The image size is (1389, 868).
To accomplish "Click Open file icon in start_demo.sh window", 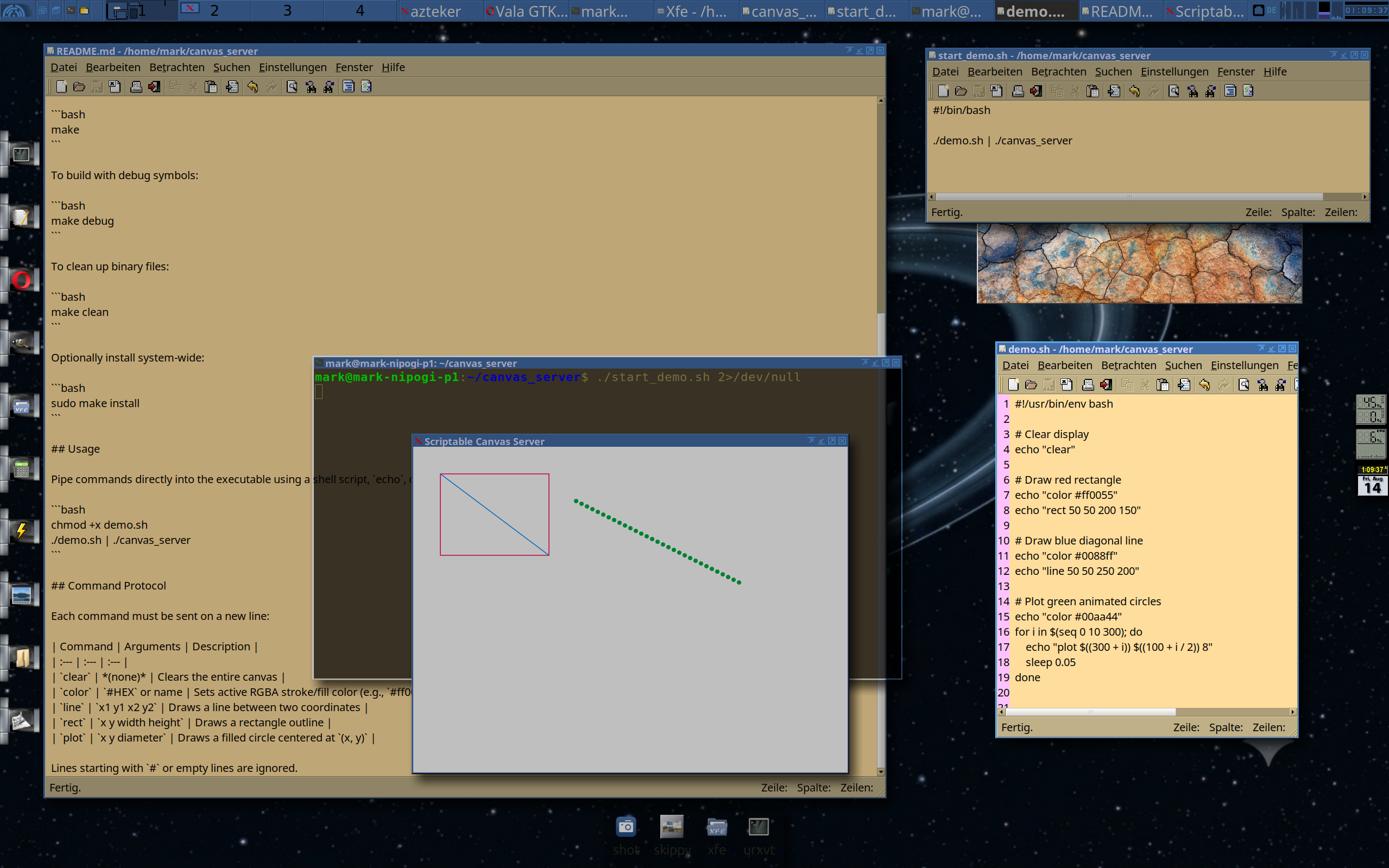I will click(x=961, y=91).
